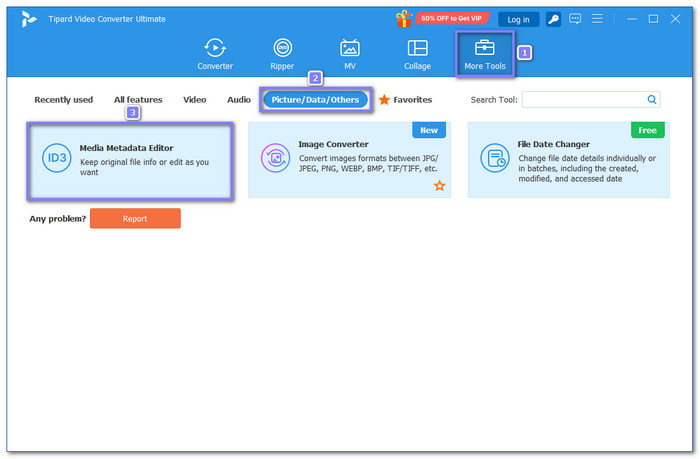This screenshot has height=459, width=700.
Task: Maximize the Tipard window
Action: (x=653, y=19)
